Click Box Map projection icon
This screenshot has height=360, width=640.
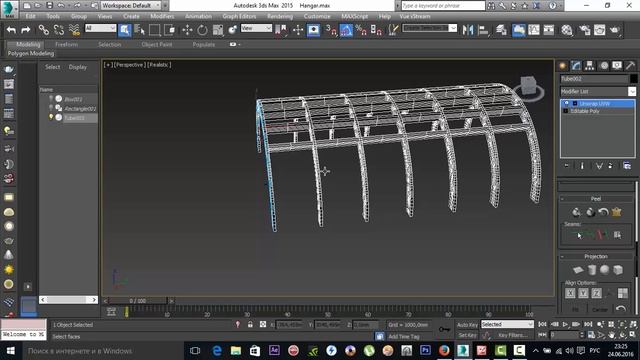(x=618, y=270)
